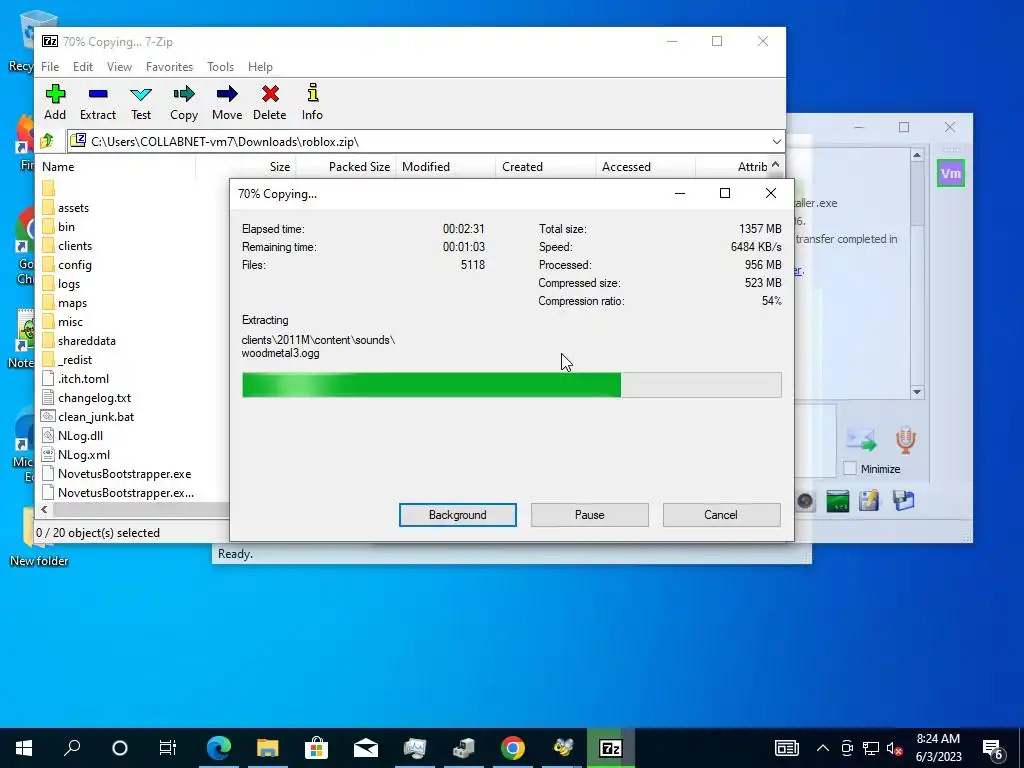Go up one folder level icon
The image size is (1024, 768).
click(47, 141)
